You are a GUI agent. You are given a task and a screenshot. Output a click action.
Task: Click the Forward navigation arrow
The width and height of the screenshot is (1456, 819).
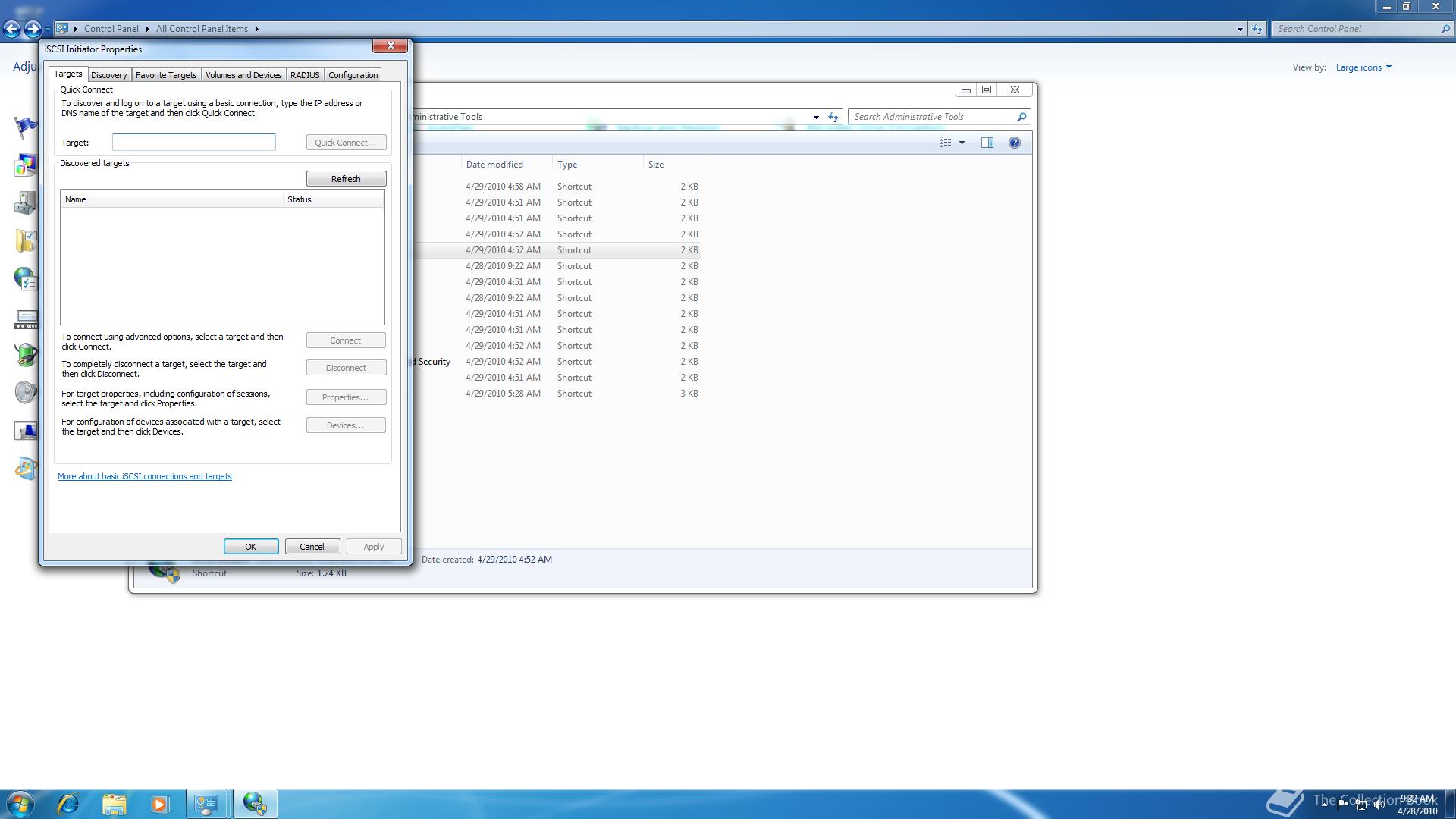pyautogui.click(x=32, y=29)
